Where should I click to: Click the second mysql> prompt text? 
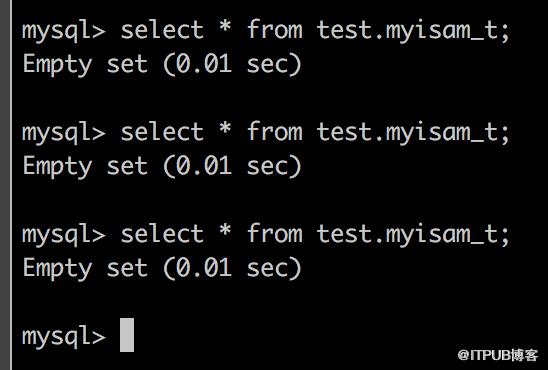point(64,133)
